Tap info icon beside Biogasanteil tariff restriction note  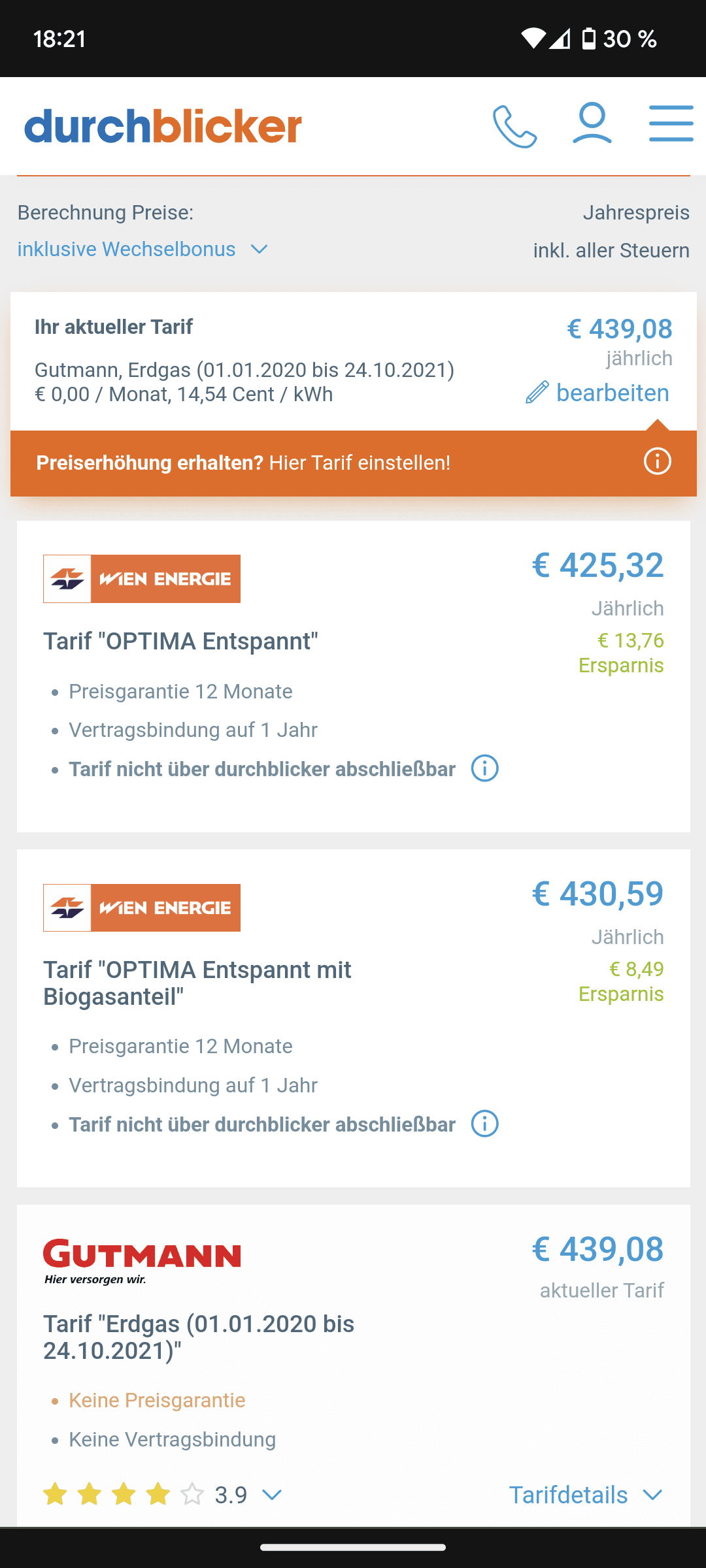[484, 1124]
